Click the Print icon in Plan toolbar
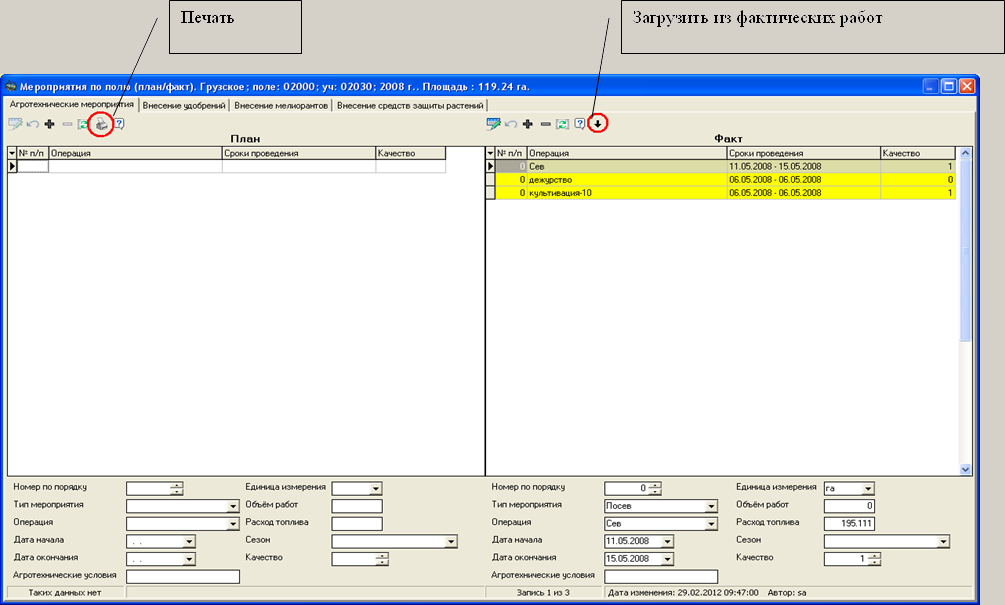The width and height of the screenshot is (1005, 605). tap(100, 124)
